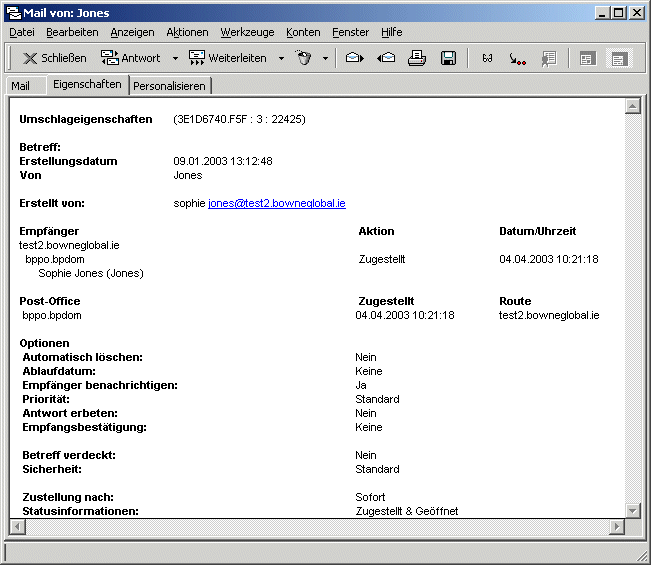This screenshot has width=651, height=565.
Task: Click the Automatisch löschen value Nein
Action: pyautogui.click(x=366, y=357)
